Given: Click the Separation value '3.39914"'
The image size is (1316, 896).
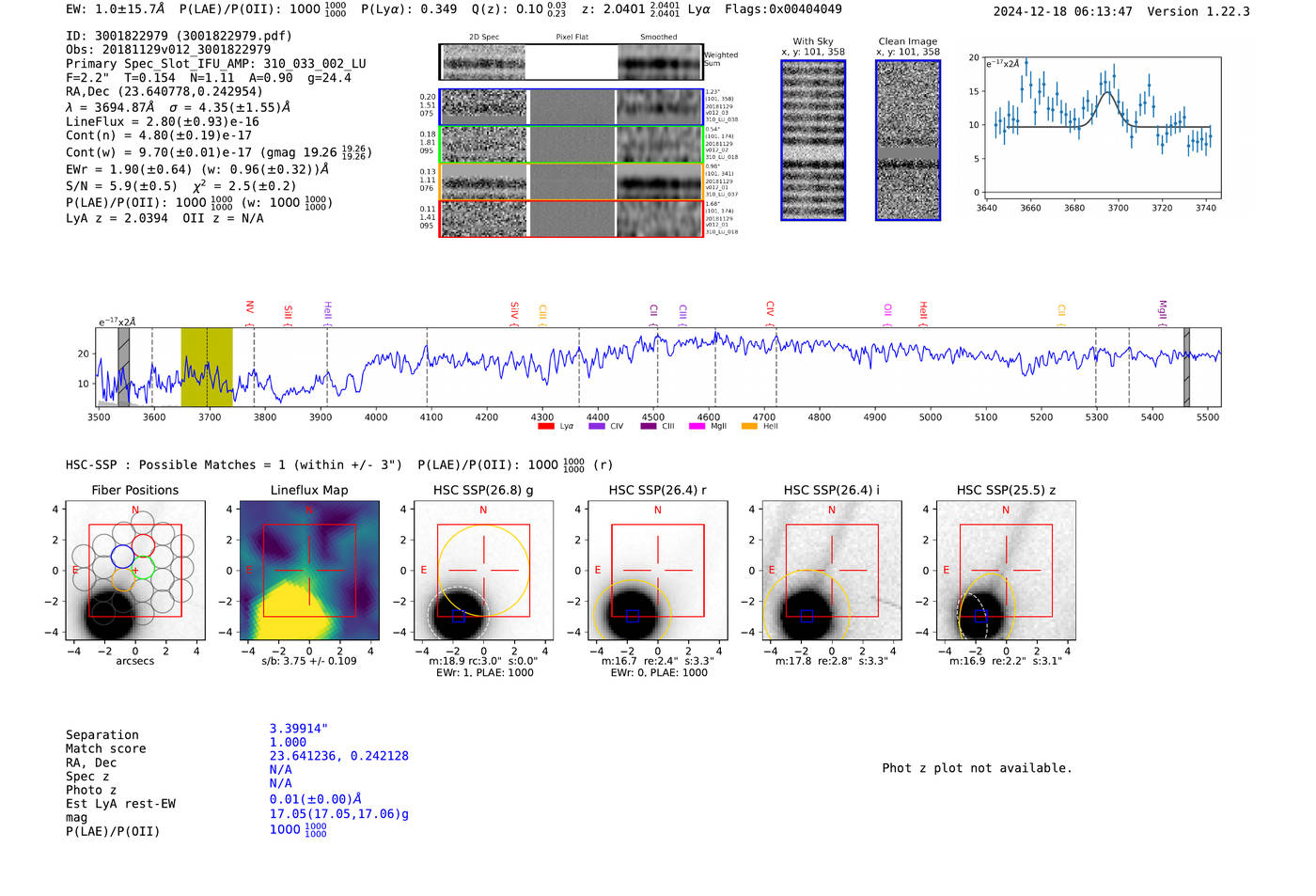Looking at the screenshot, I should coord(299,729).
